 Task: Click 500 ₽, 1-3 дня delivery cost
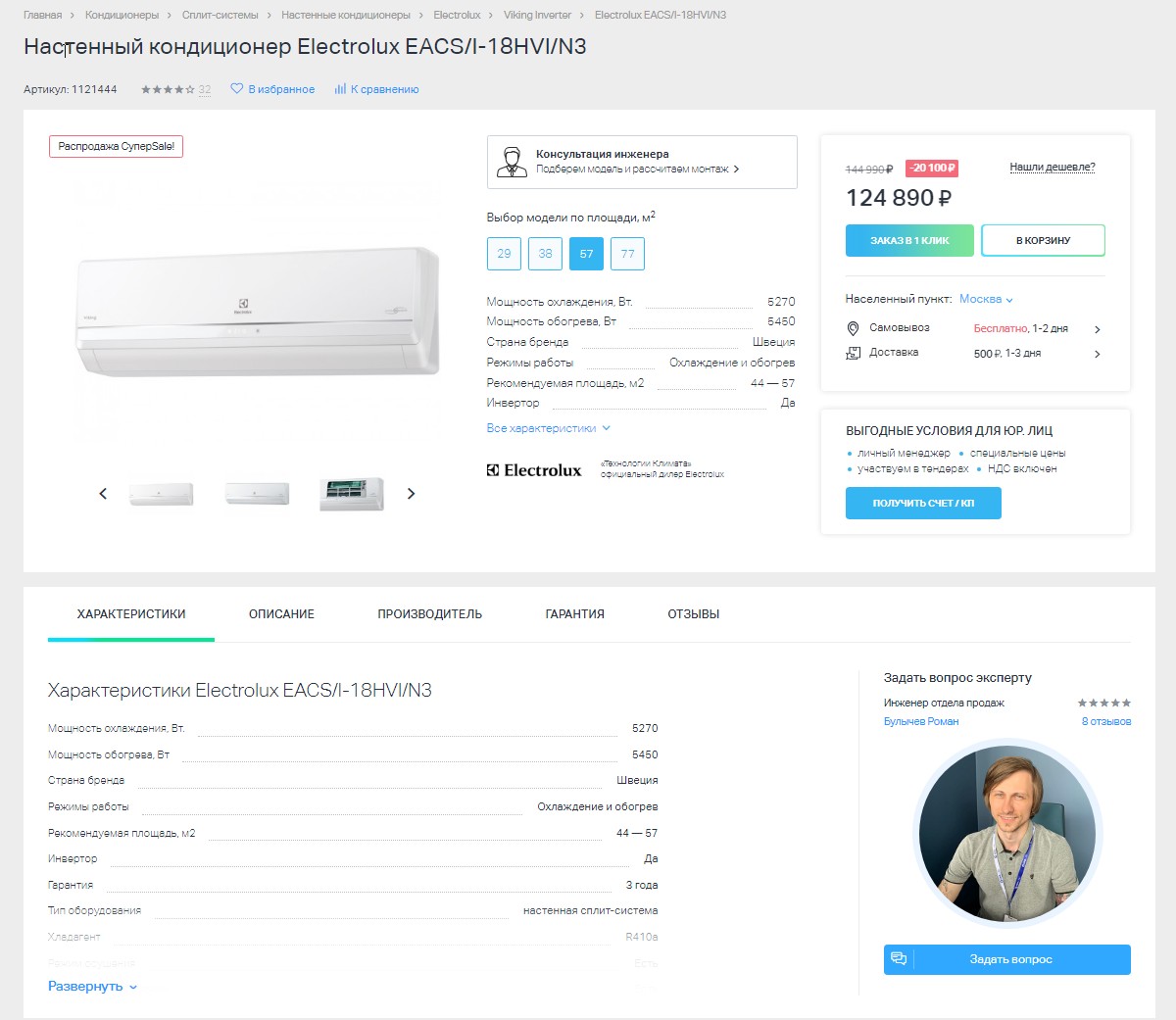click(x=1007, y=354)
